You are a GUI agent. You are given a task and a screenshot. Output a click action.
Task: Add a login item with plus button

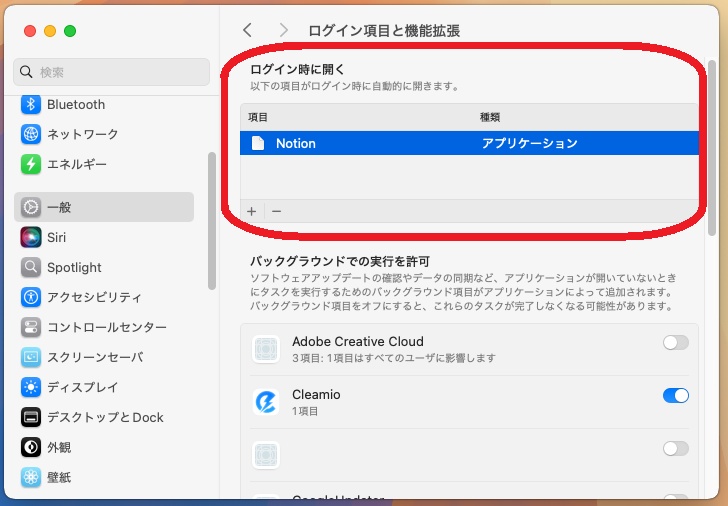(x=252, y=212)
